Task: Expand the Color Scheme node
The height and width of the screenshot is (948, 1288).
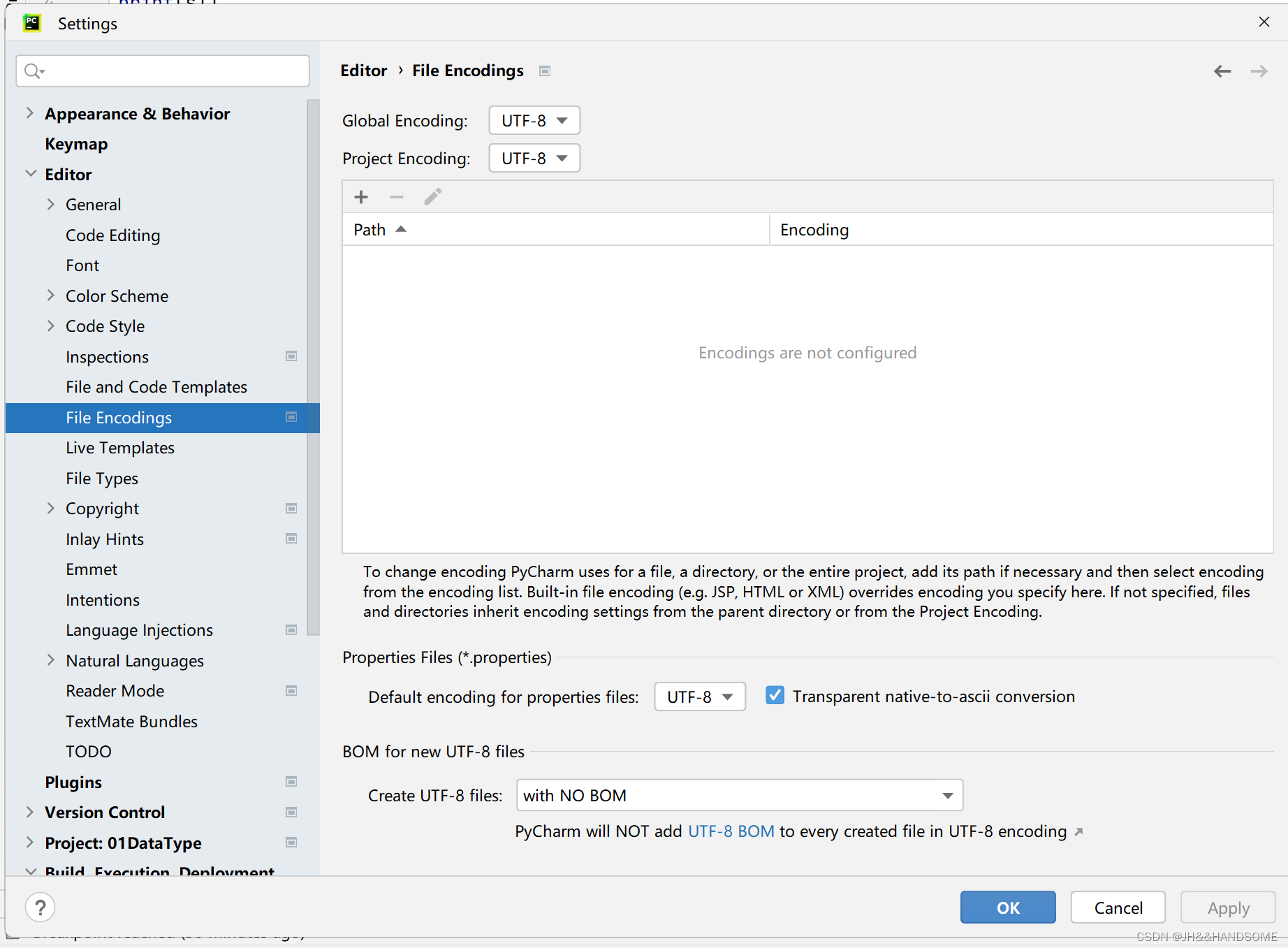Action: 50,296
